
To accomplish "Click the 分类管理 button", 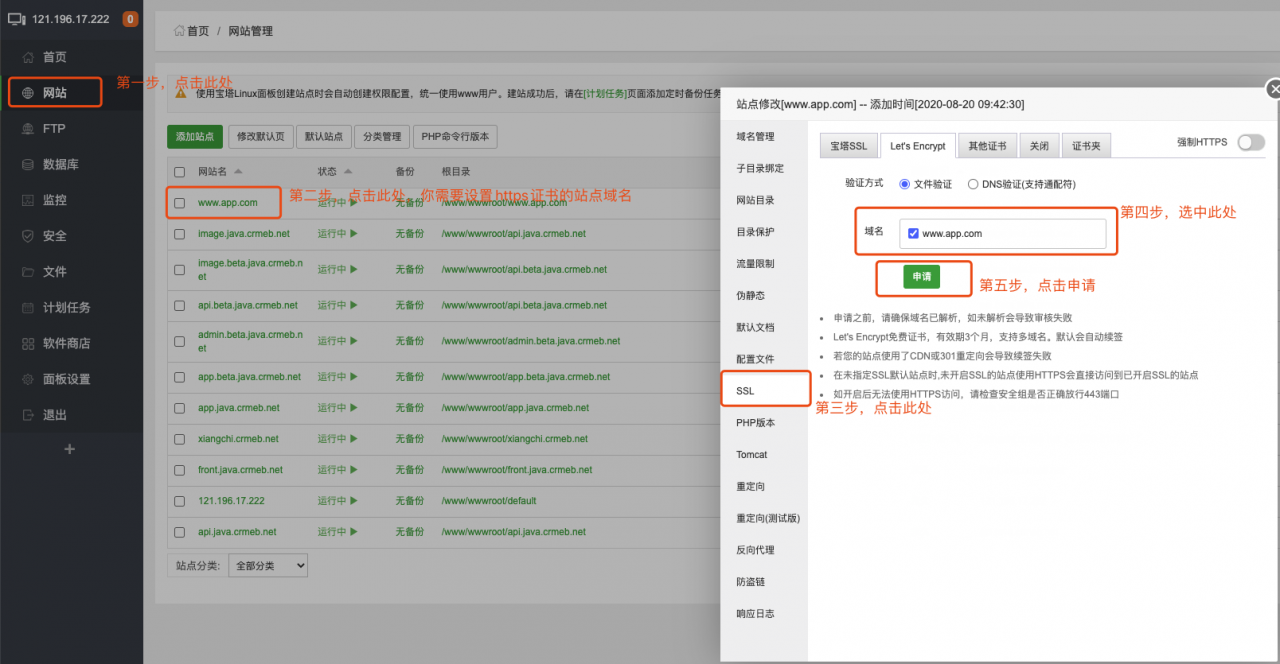I will pos(382,137).
